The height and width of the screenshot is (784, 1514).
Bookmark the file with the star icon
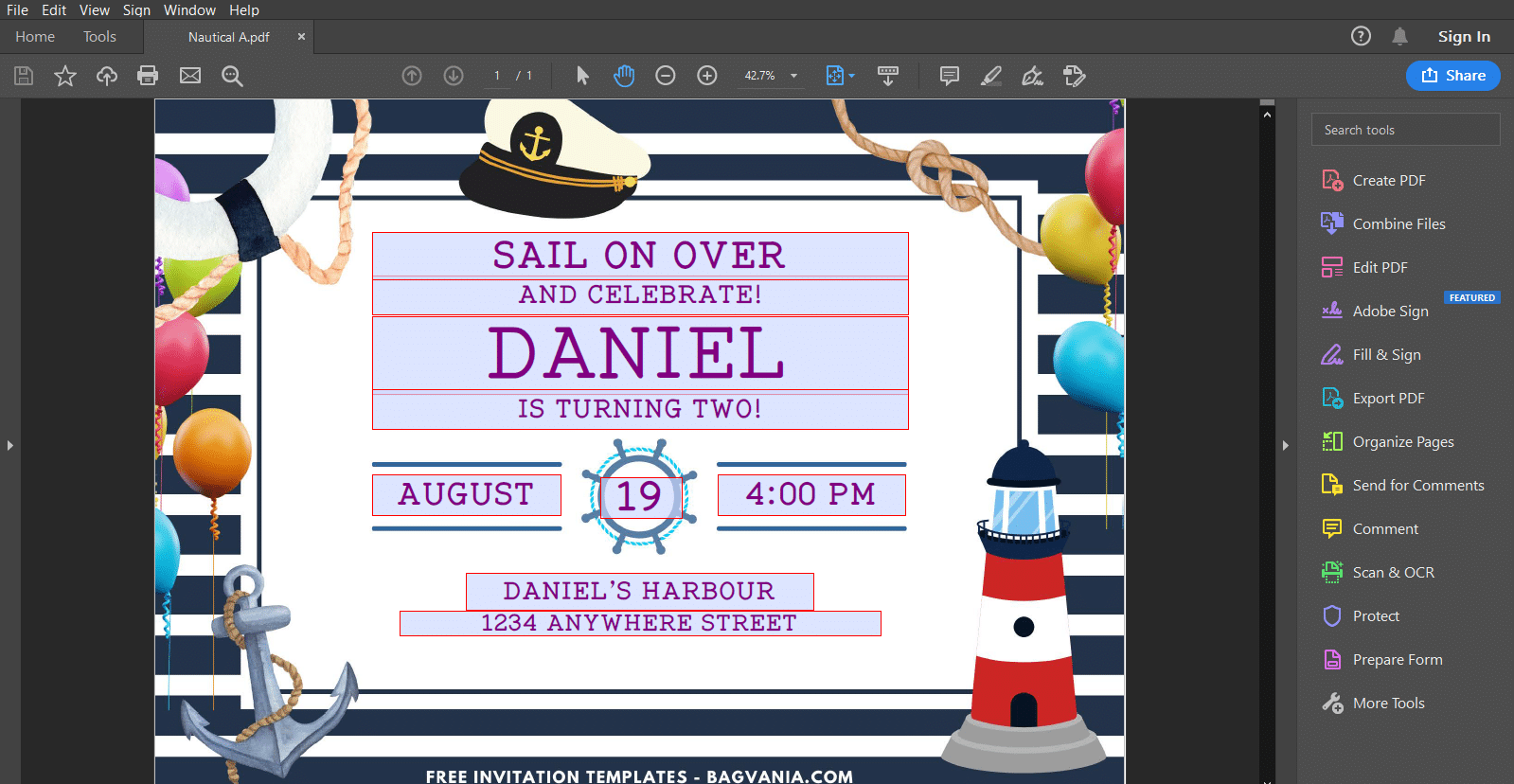coord(64,76)
